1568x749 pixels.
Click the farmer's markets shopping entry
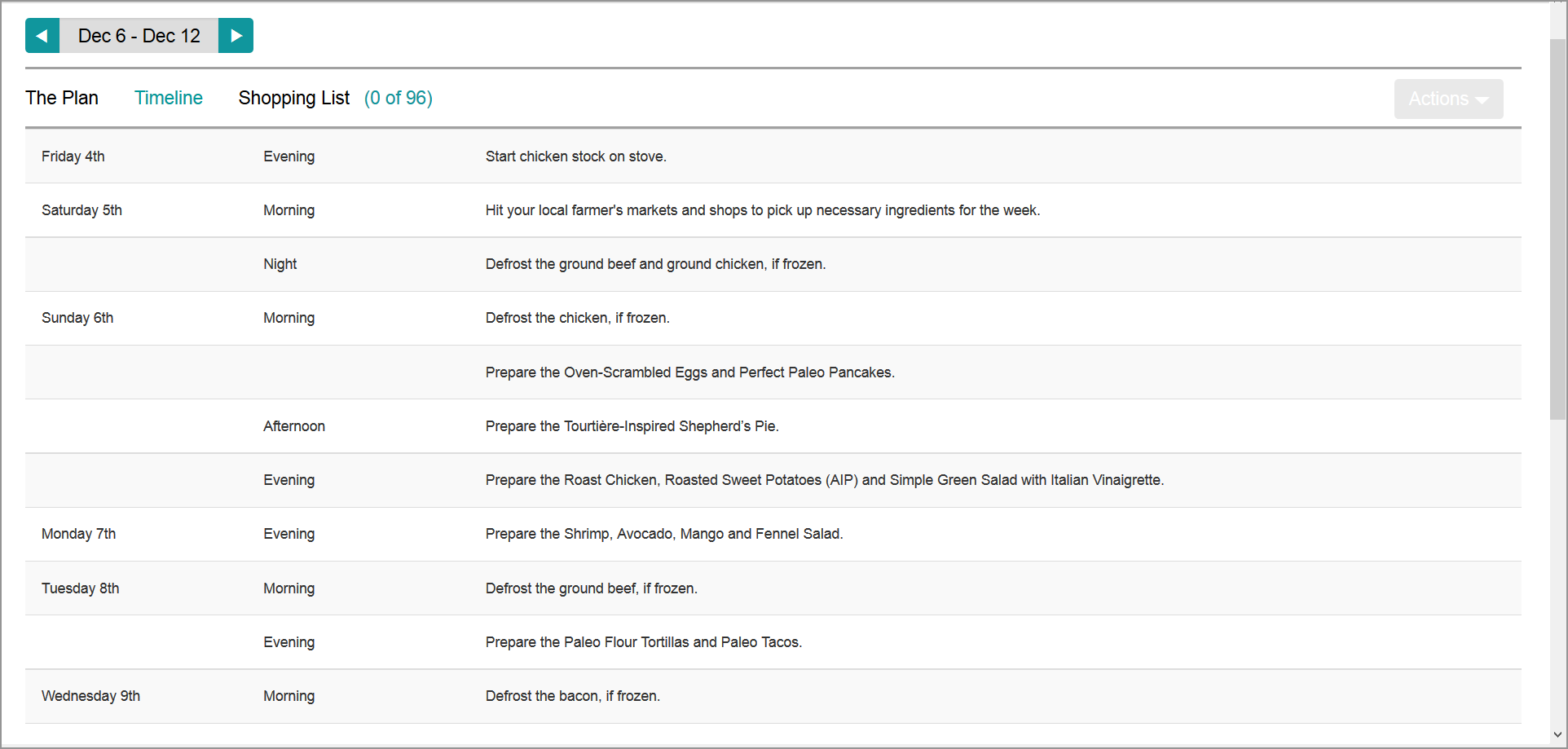point(763,210)
